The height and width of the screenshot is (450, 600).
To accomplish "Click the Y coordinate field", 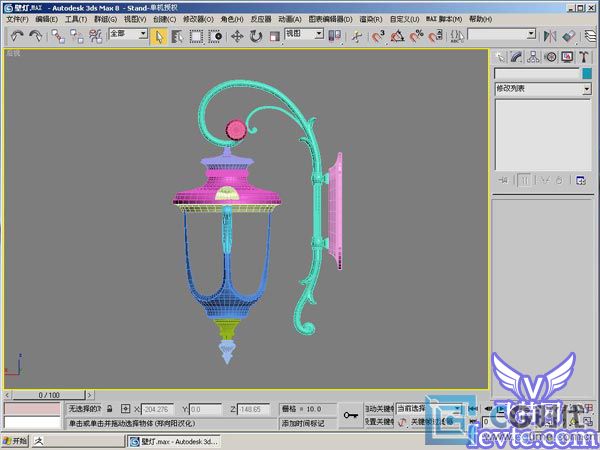I will pyautogui.click(x=205, y=409).
